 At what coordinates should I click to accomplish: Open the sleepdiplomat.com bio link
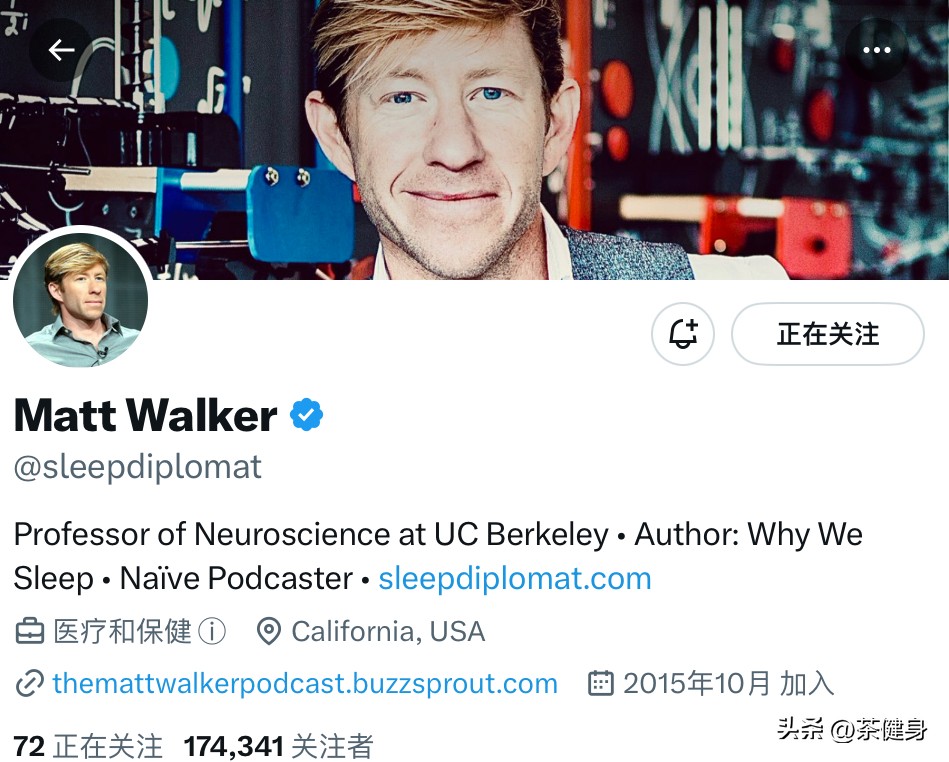[514, 578]
